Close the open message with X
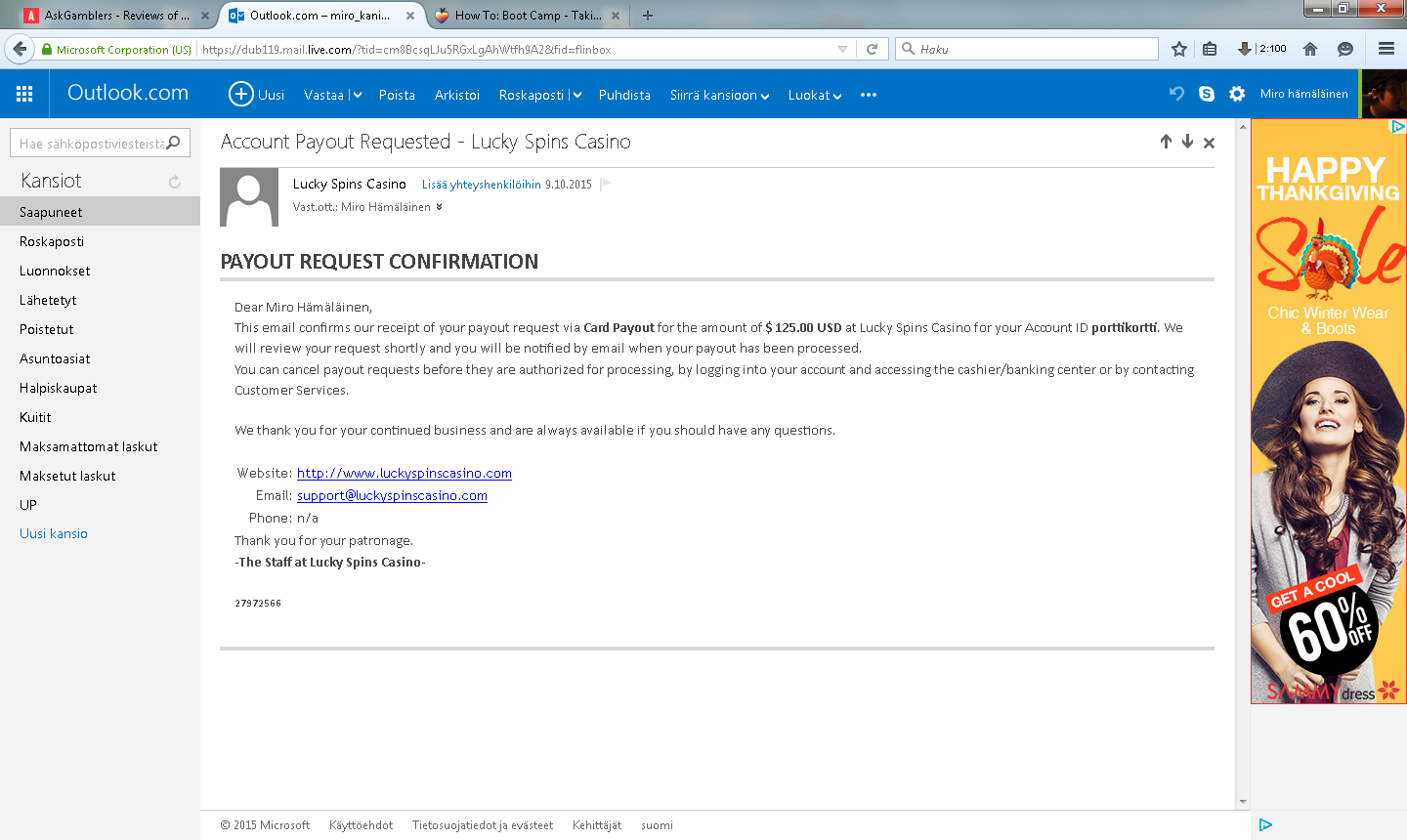Viewport: 1407px width, 840px height. (x=1209, y=143)
